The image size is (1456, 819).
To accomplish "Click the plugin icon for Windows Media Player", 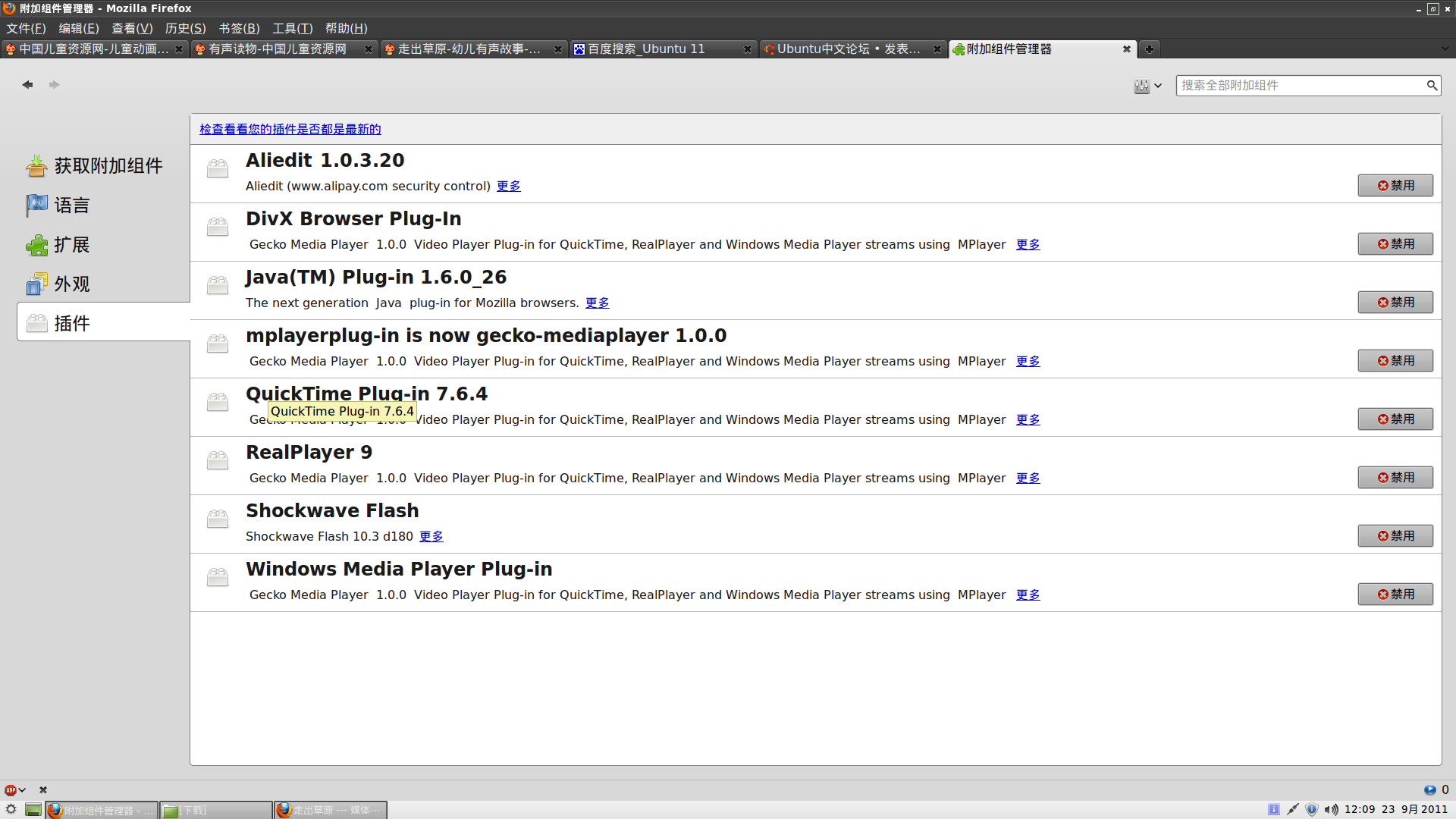I will pos(218,577).
